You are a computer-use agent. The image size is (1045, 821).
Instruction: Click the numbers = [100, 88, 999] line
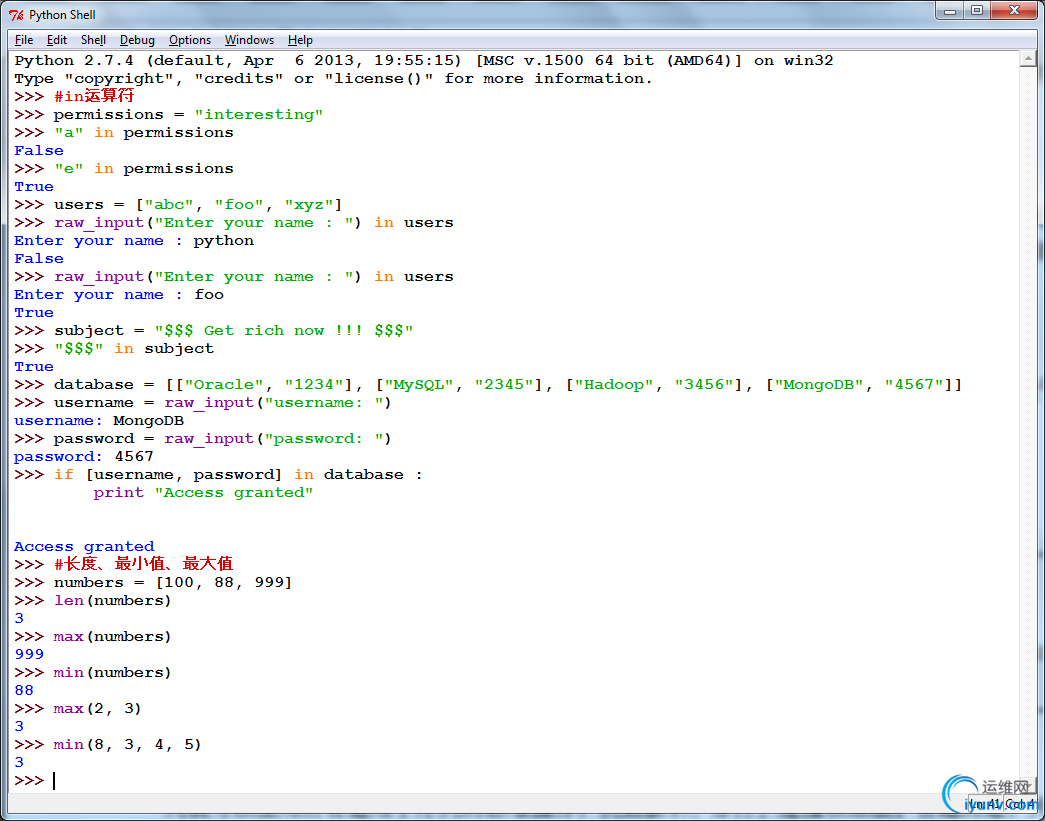153,582
